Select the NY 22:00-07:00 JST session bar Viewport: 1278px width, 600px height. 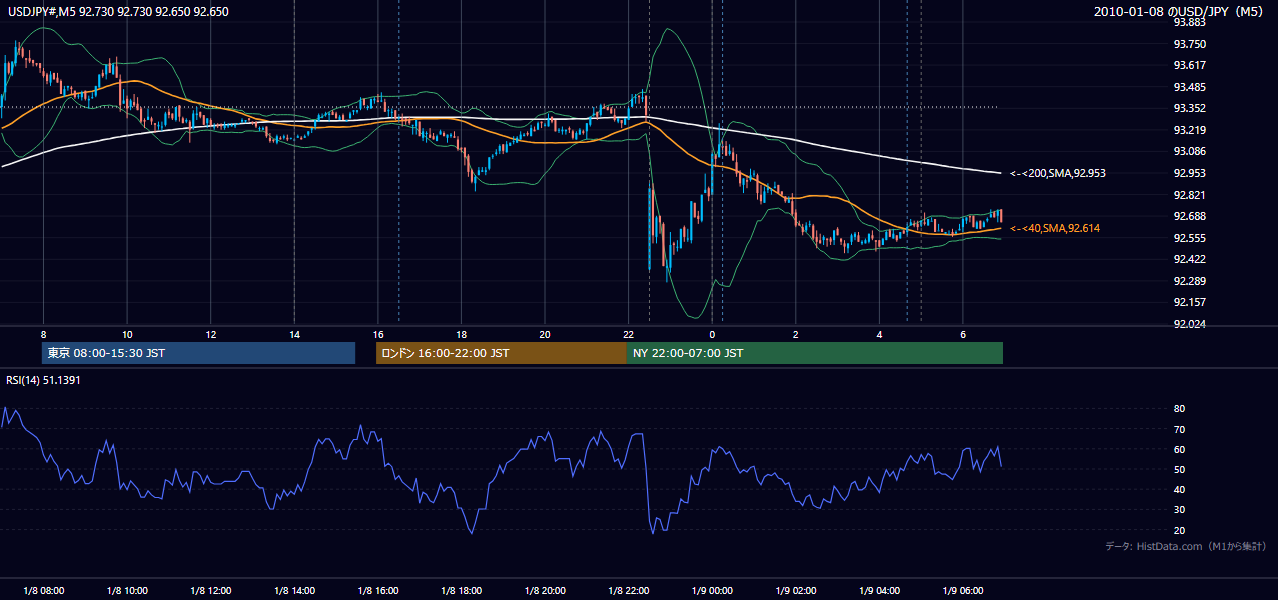[815, 353]
